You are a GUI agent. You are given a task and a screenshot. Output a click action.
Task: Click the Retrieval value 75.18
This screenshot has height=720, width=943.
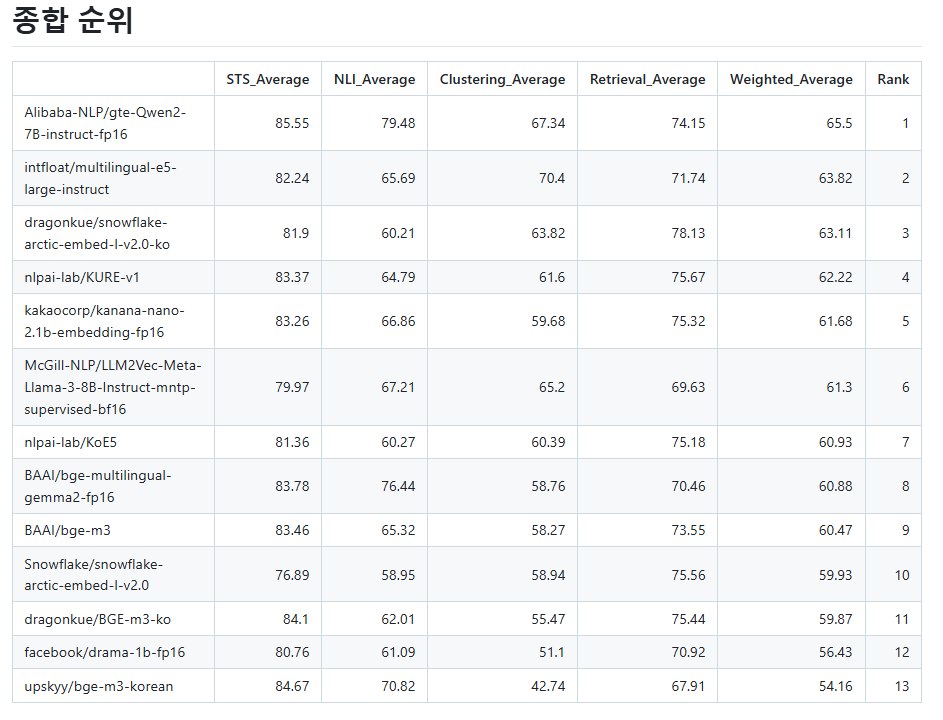point(688,442)
